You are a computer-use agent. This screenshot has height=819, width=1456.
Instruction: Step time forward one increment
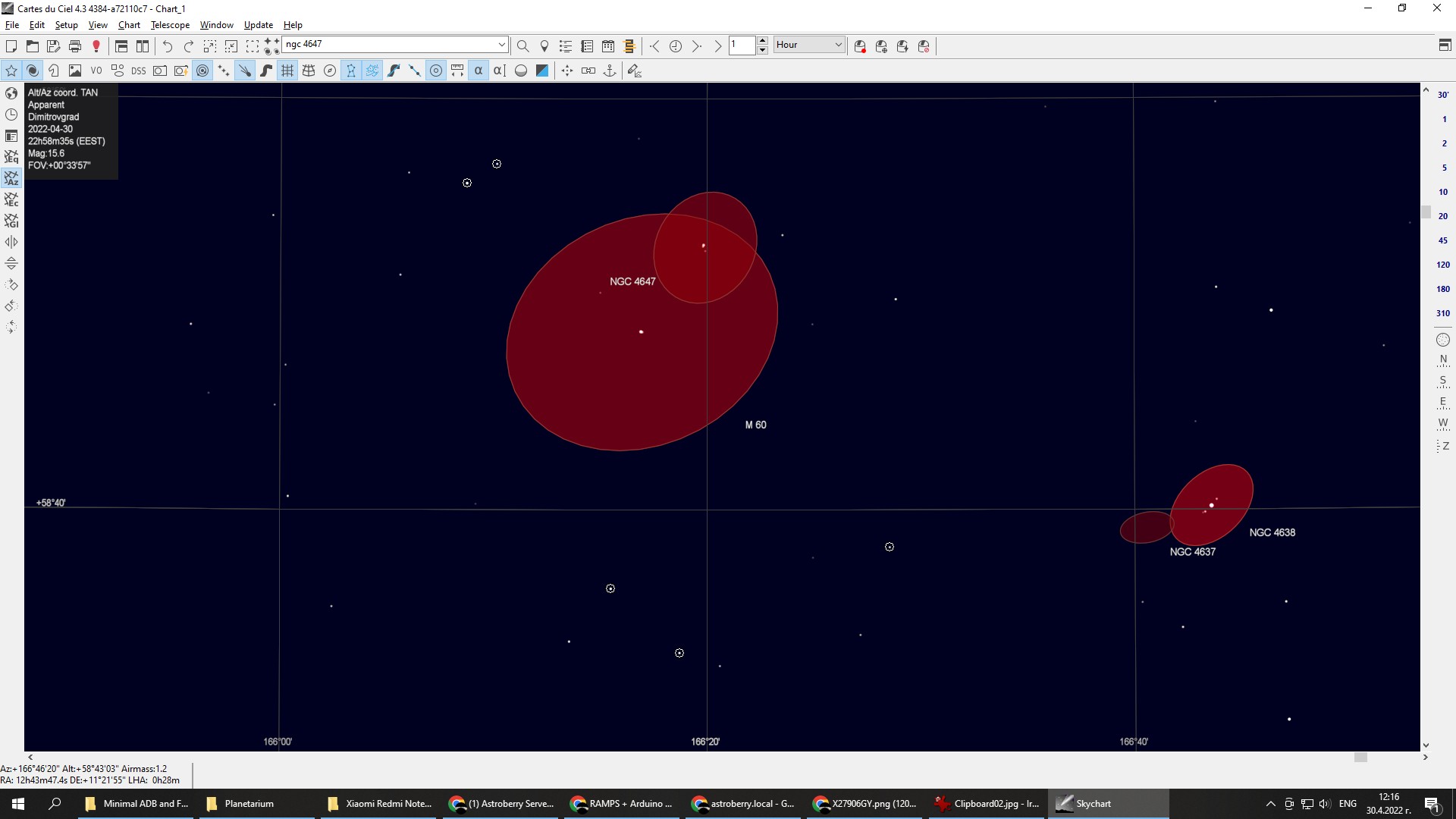click(x=697, y=46)
